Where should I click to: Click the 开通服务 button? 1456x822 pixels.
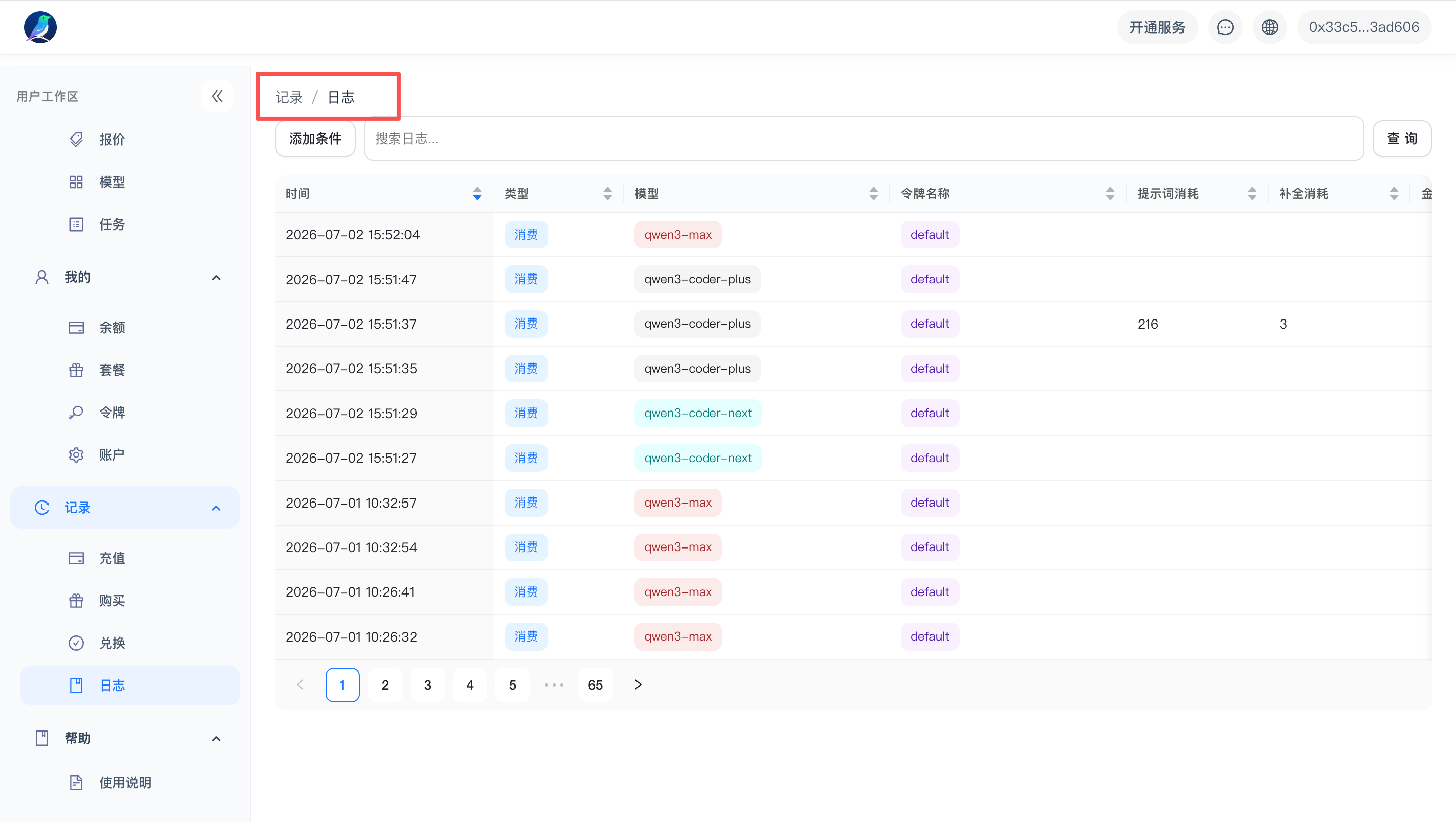coord(1157,27)
